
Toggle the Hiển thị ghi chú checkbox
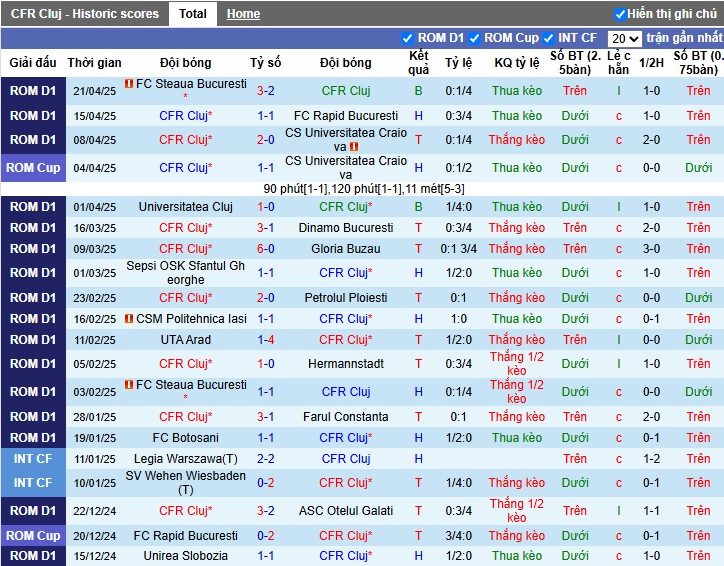620,14
